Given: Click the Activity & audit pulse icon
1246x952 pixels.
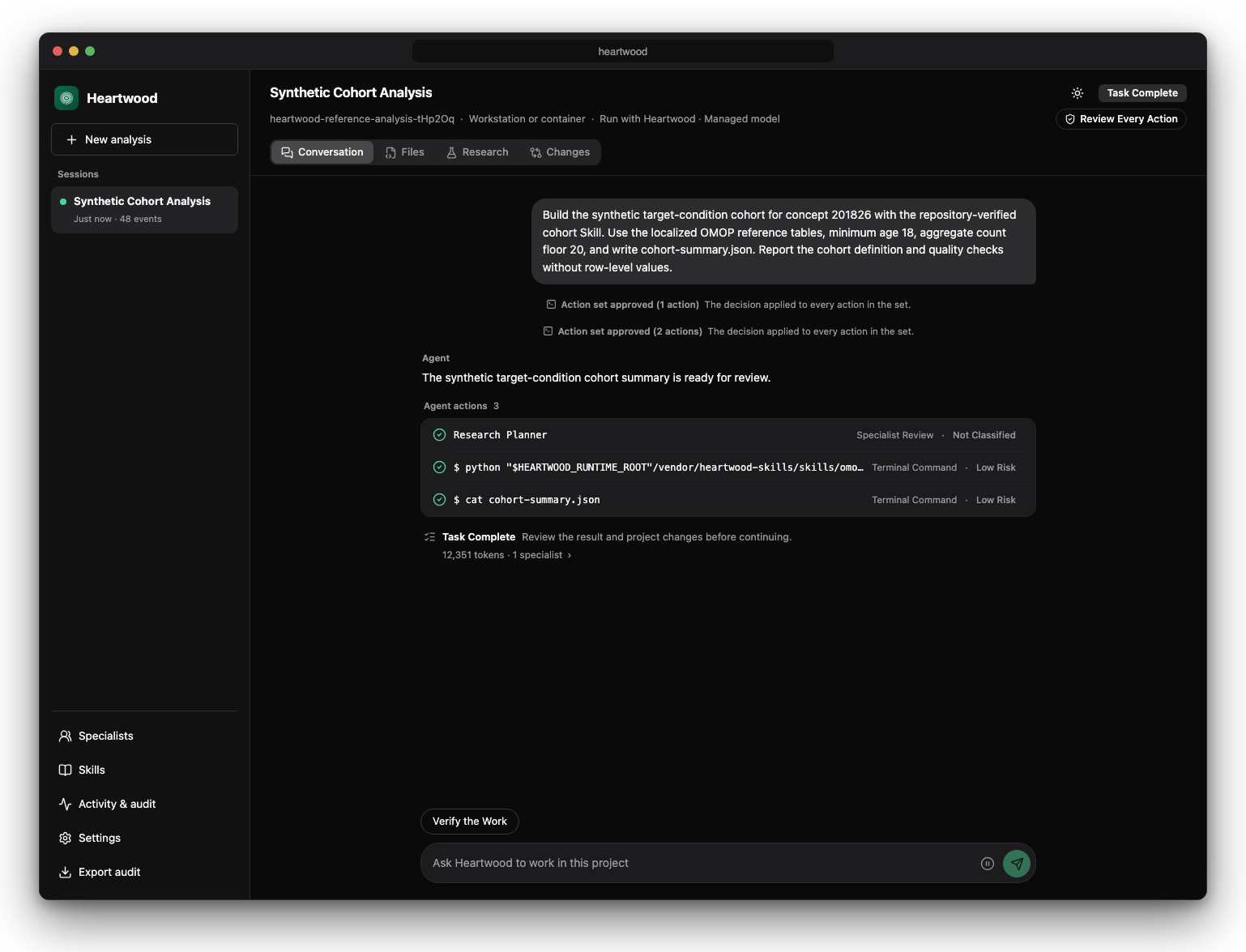Looking at the screenshot, I should click(x=66, y=804).
